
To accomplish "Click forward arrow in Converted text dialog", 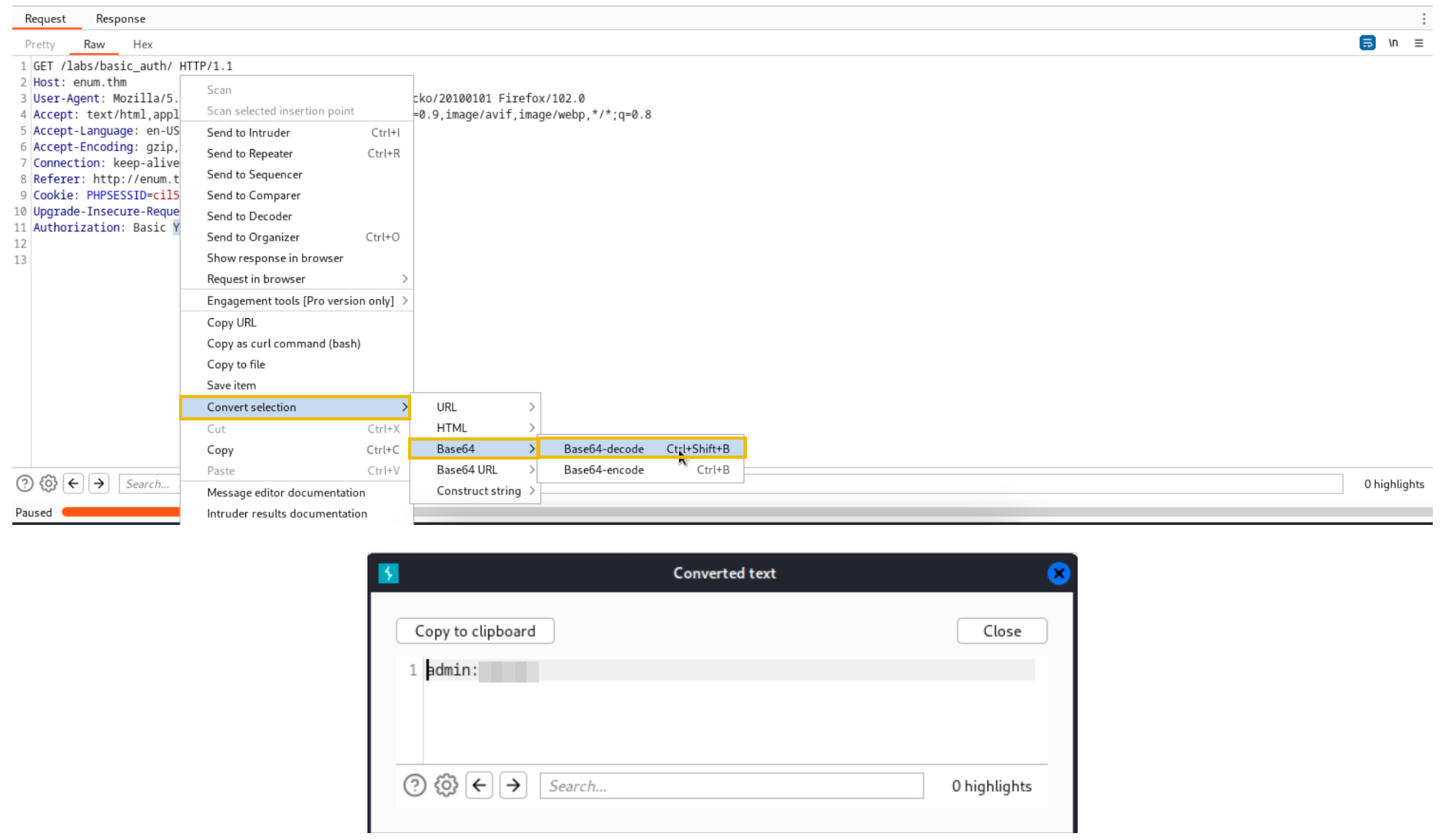I will pyautogui.click(x=513, y=785).
